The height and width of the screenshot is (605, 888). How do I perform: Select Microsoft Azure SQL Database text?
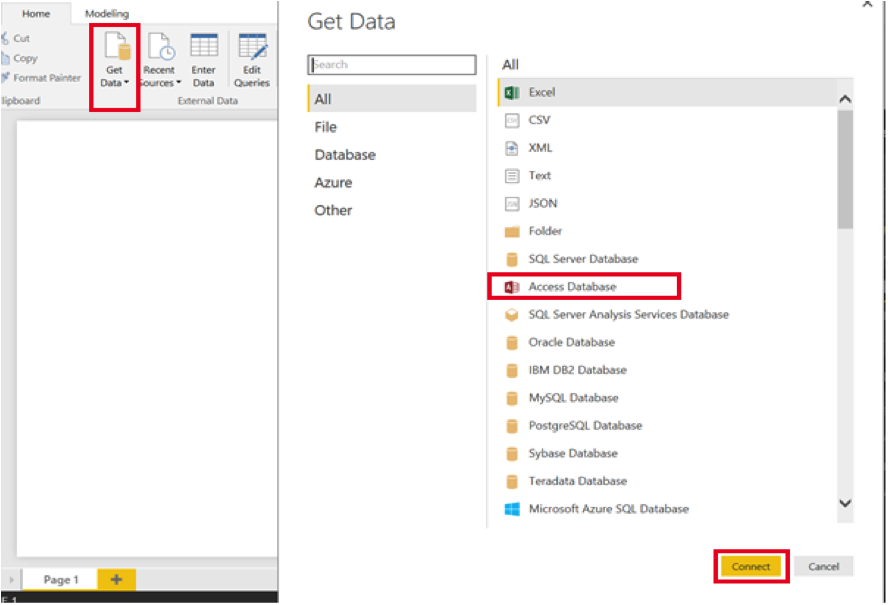pos(609,509)
